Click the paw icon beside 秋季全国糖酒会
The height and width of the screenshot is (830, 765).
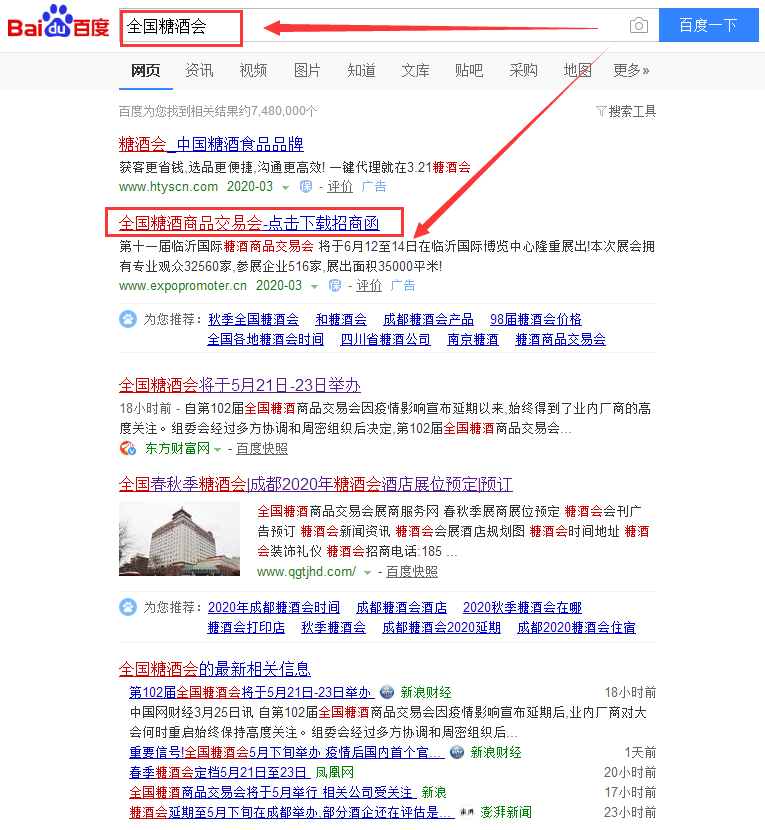pos(128,320)
